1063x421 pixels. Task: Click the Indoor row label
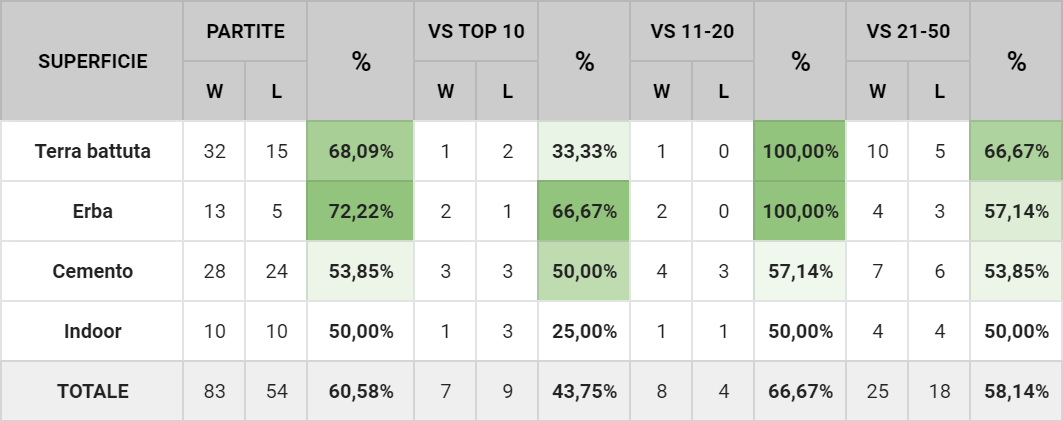coord(92,332)
